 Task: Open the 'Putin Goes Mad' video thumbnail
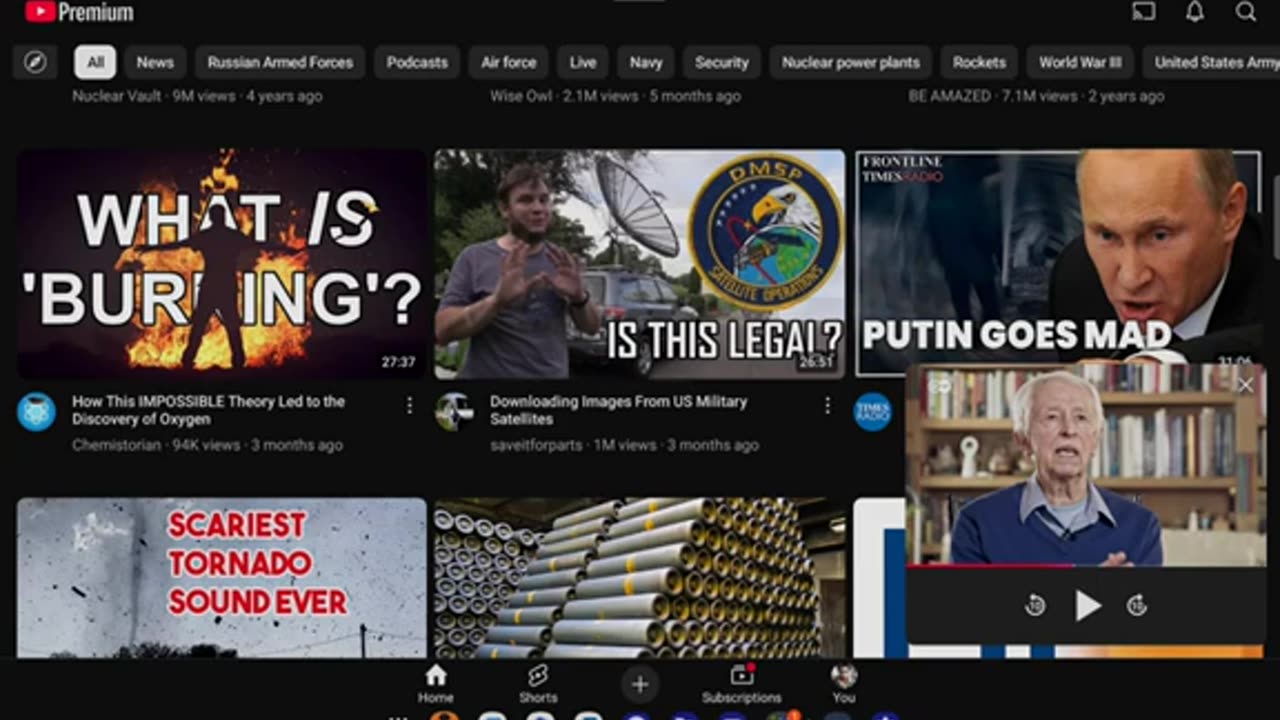1058,256
